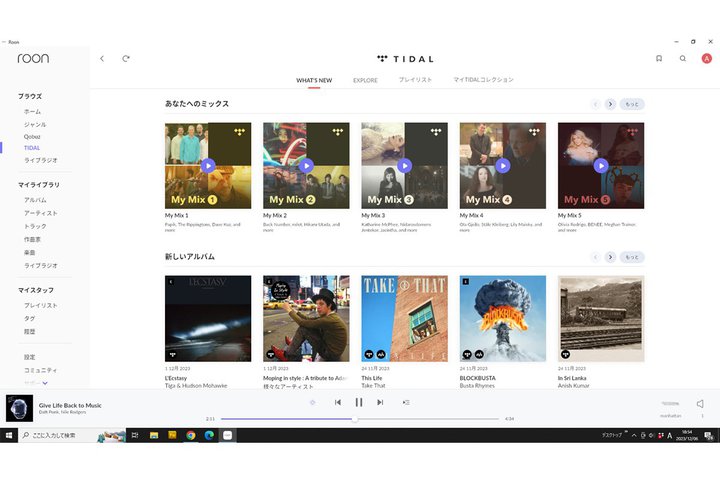
Task: Click the TIDAL logo at top
Action: pyautogui.click(x=405, y=59)
